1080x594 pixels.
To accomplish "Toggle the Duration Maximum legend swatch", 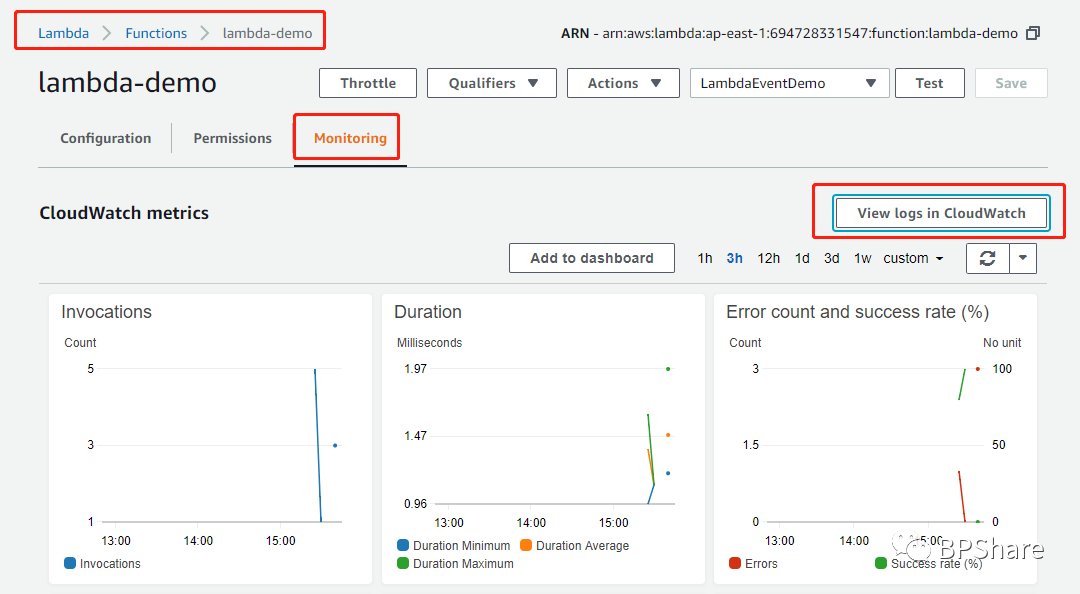I will (x=403, y=563).
